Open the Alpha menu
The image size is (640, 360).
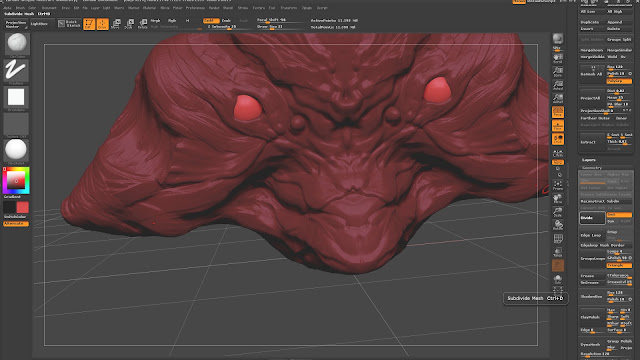pos(7,8)
